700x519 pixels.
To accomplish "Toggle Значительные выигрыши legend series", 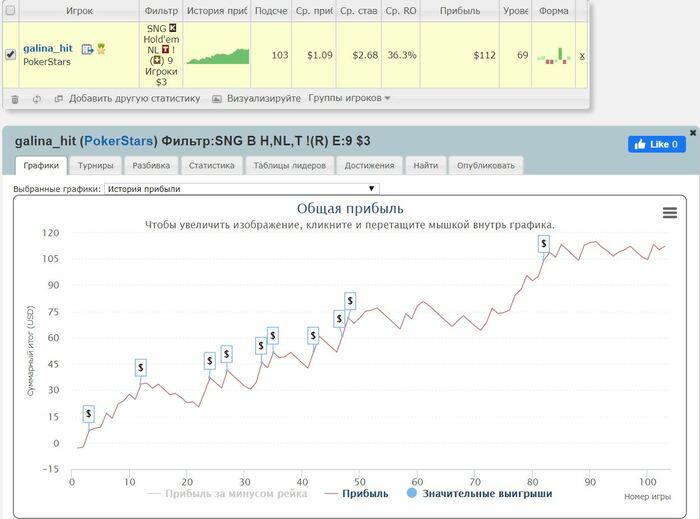I will 479,493.
